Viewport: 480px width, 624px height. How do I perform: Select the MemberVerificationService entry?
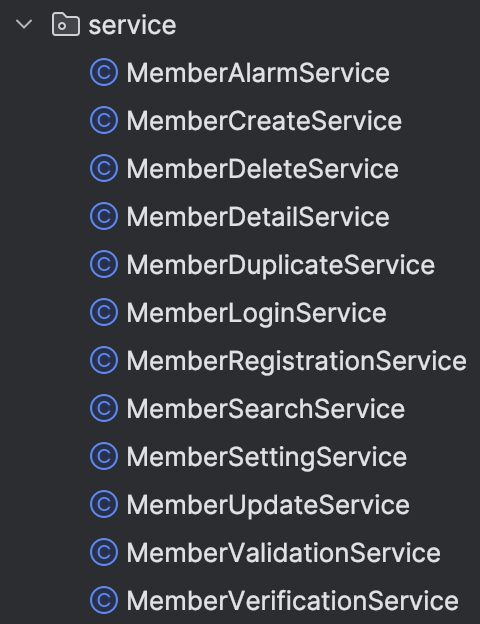[293, 601]
